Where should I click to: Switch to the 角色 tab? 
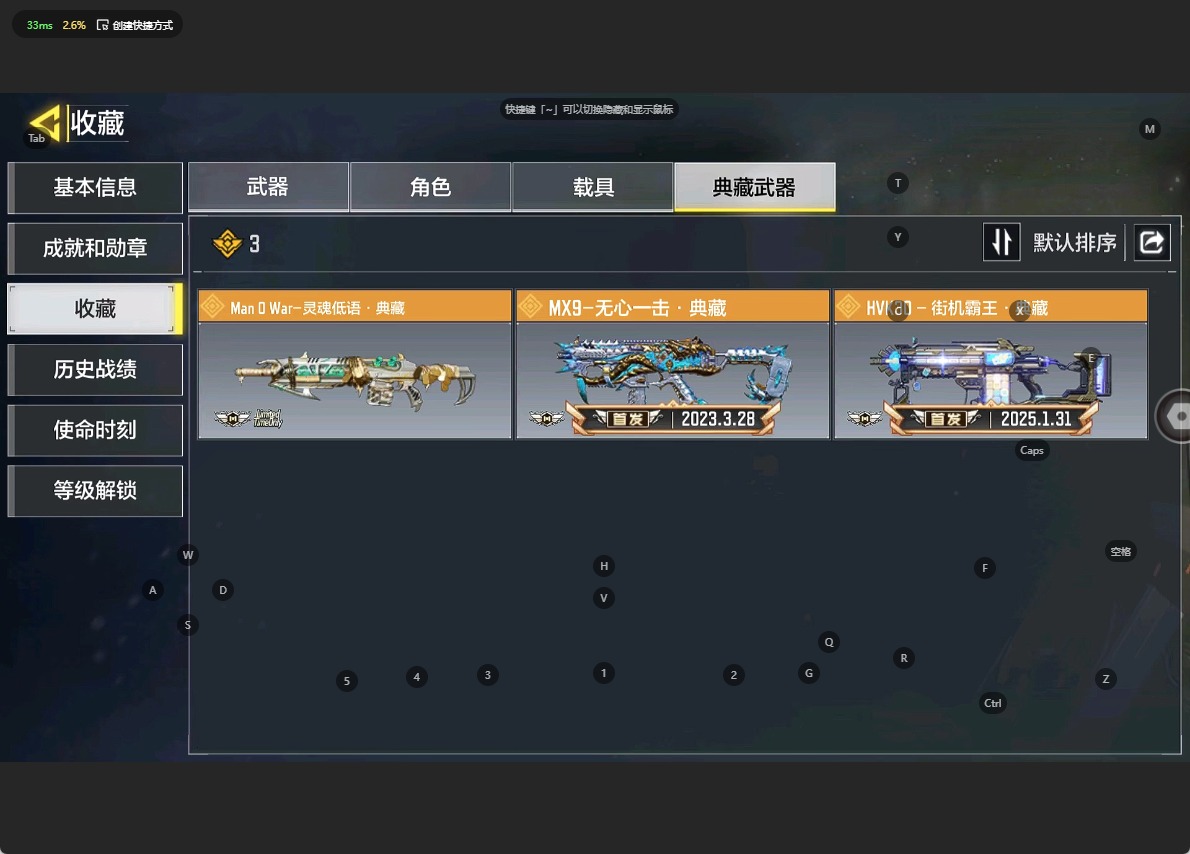point(430,186)
